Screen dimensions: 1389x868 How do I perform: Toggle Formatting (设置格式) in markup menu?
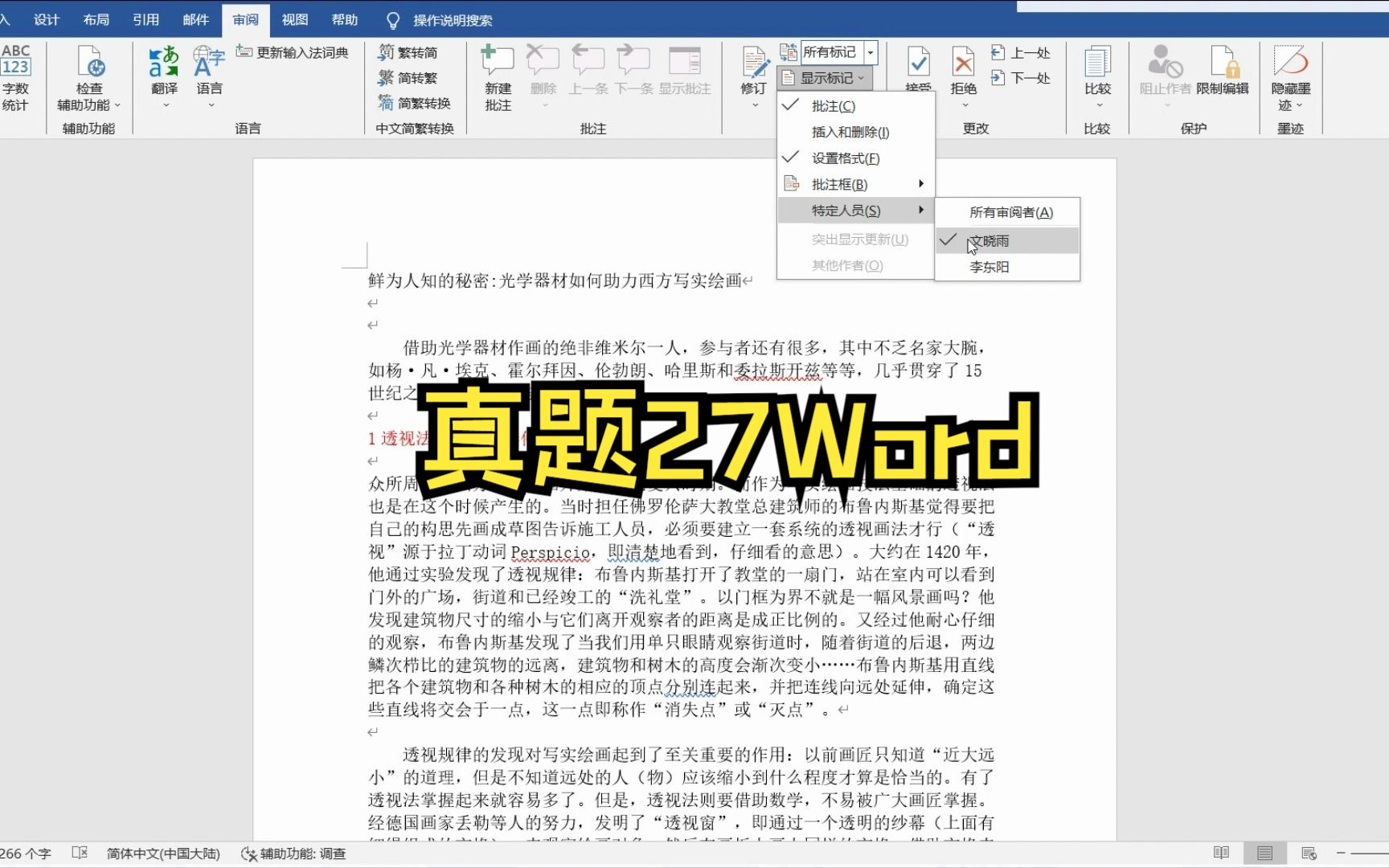(856, 158)
